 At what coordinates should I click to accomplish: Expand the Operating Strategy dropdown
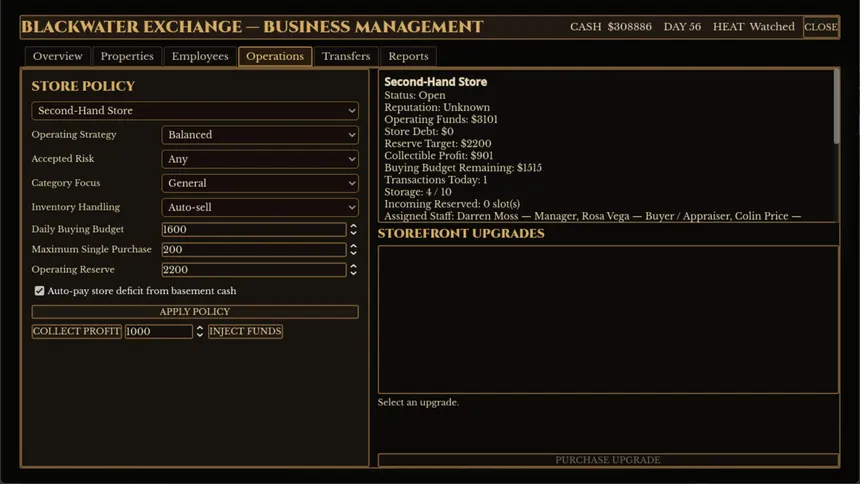pyautogui.click(x=260, y=135)
